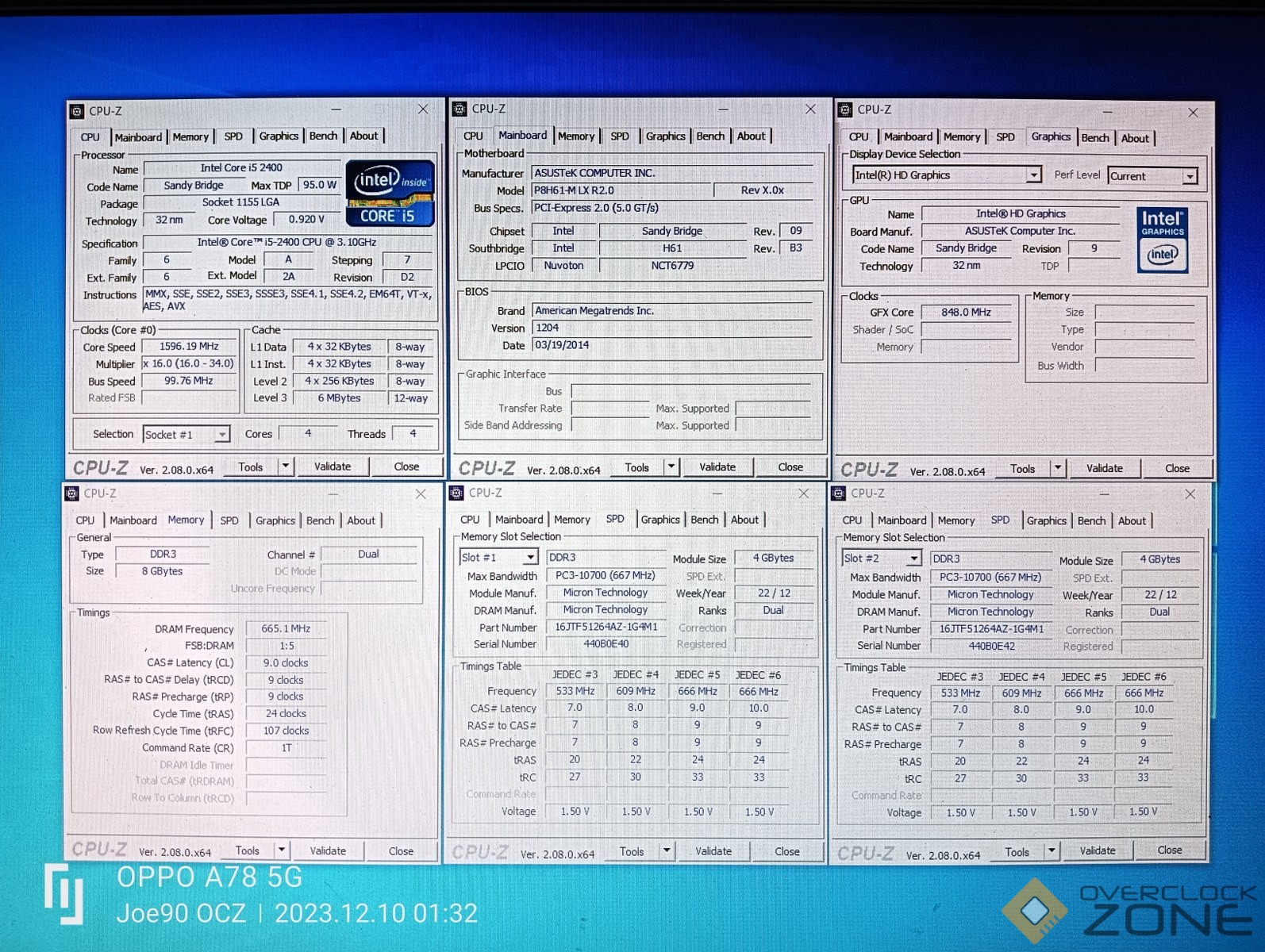Screen dimensions: 1265x952
Task: Click the GFX Core clock field '848.0 MHz'
Action: coord(966,313)
